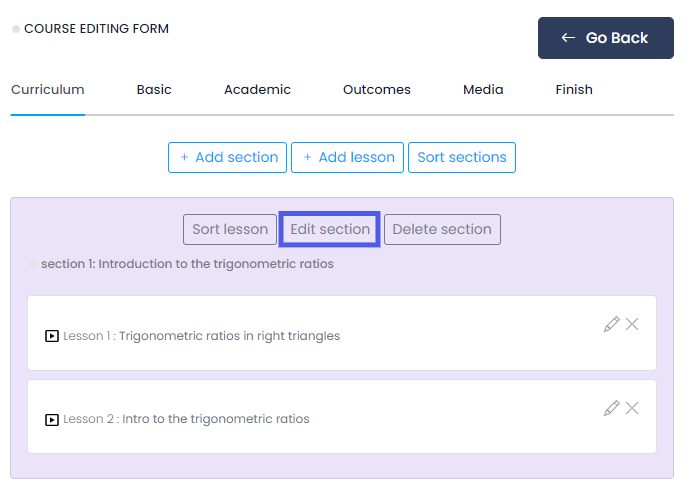Switch to the Basic tab
This screenshot has width=691, height=491.
(x=154, y=90)
